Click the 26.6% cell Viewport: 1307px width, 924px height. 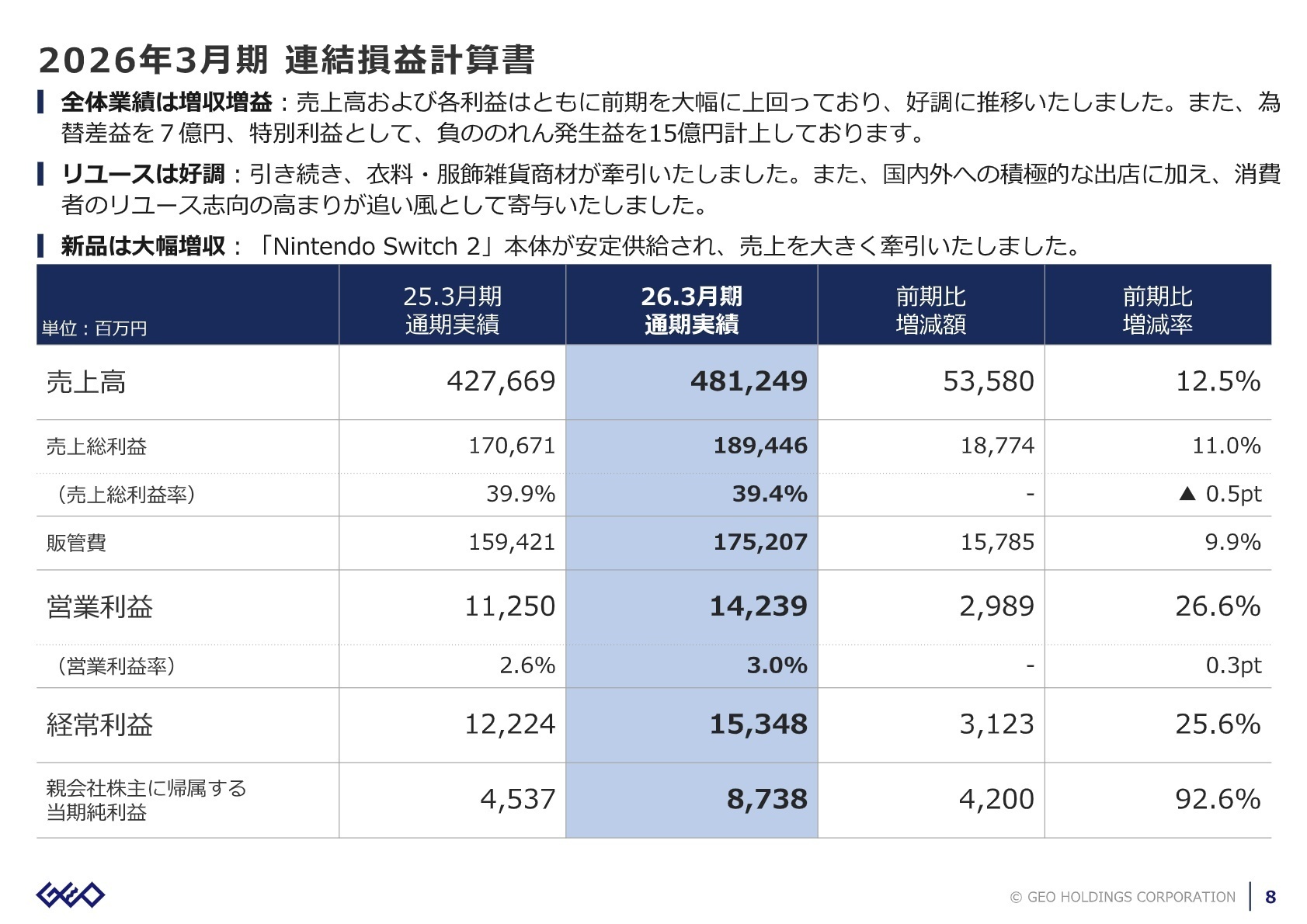pos(1218,606)
